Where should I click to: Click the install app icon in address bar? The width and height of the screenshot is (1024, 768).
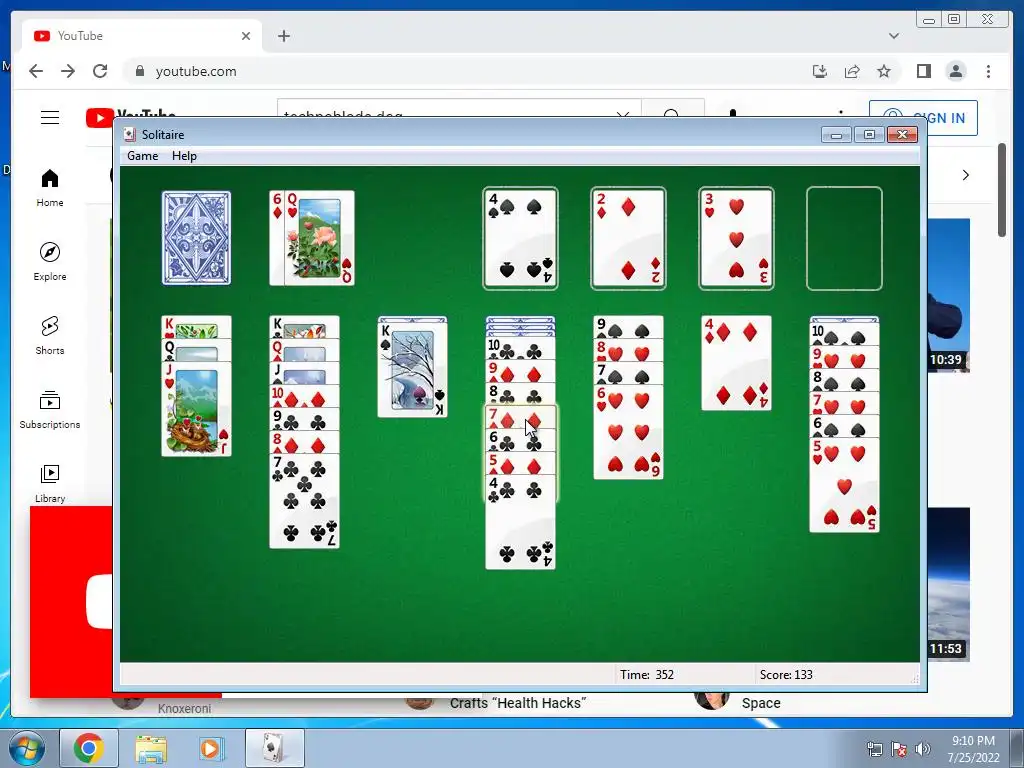pos(820,71)
